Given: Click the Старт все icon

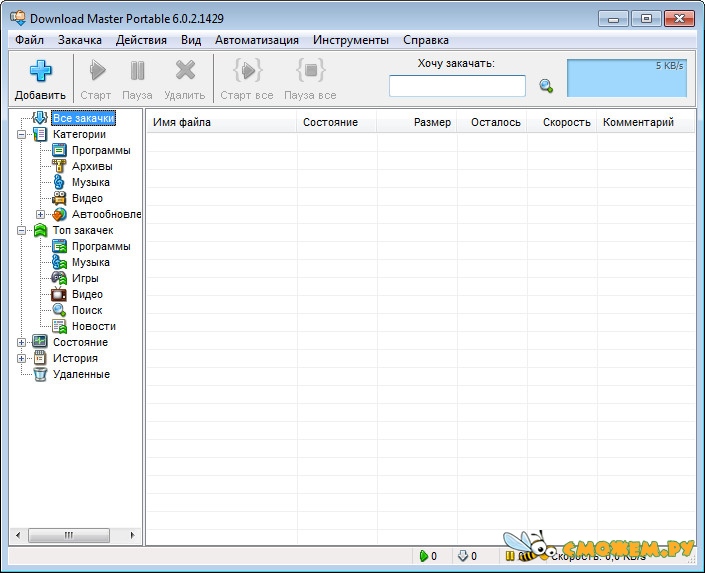Looking at the screenshot, I should click(x=247, y=70).
